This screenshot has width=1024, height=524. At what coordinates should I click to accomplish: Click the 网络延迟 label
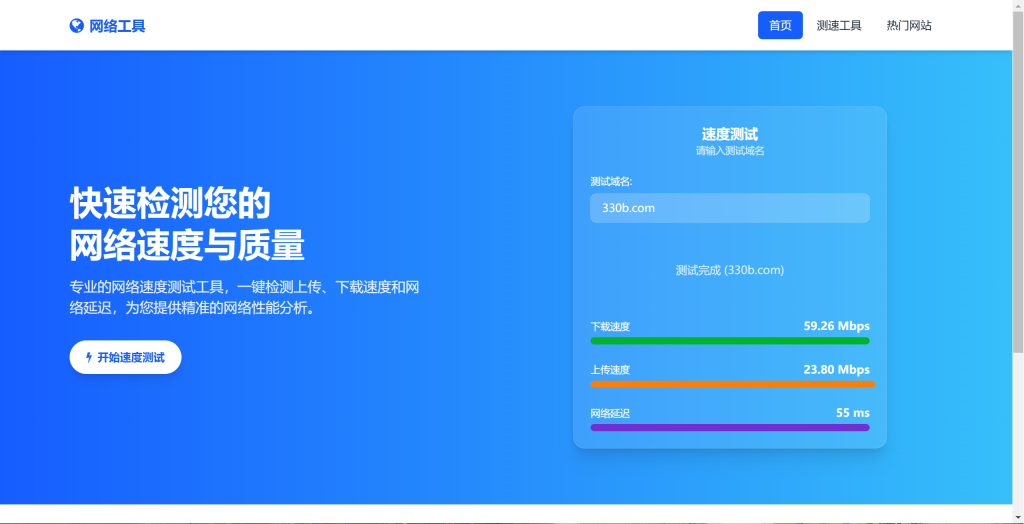[x=610, y=414]
